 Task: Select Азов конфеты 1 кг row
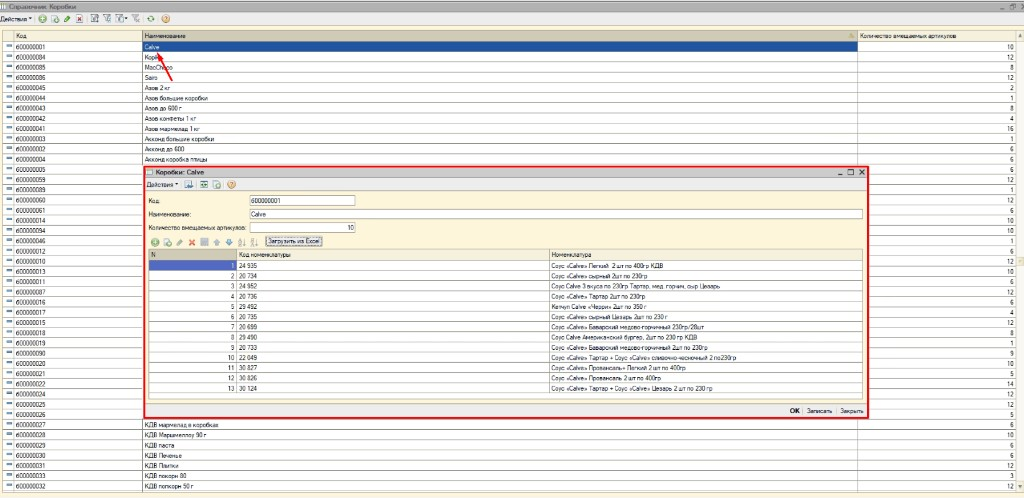click(509, 118)
